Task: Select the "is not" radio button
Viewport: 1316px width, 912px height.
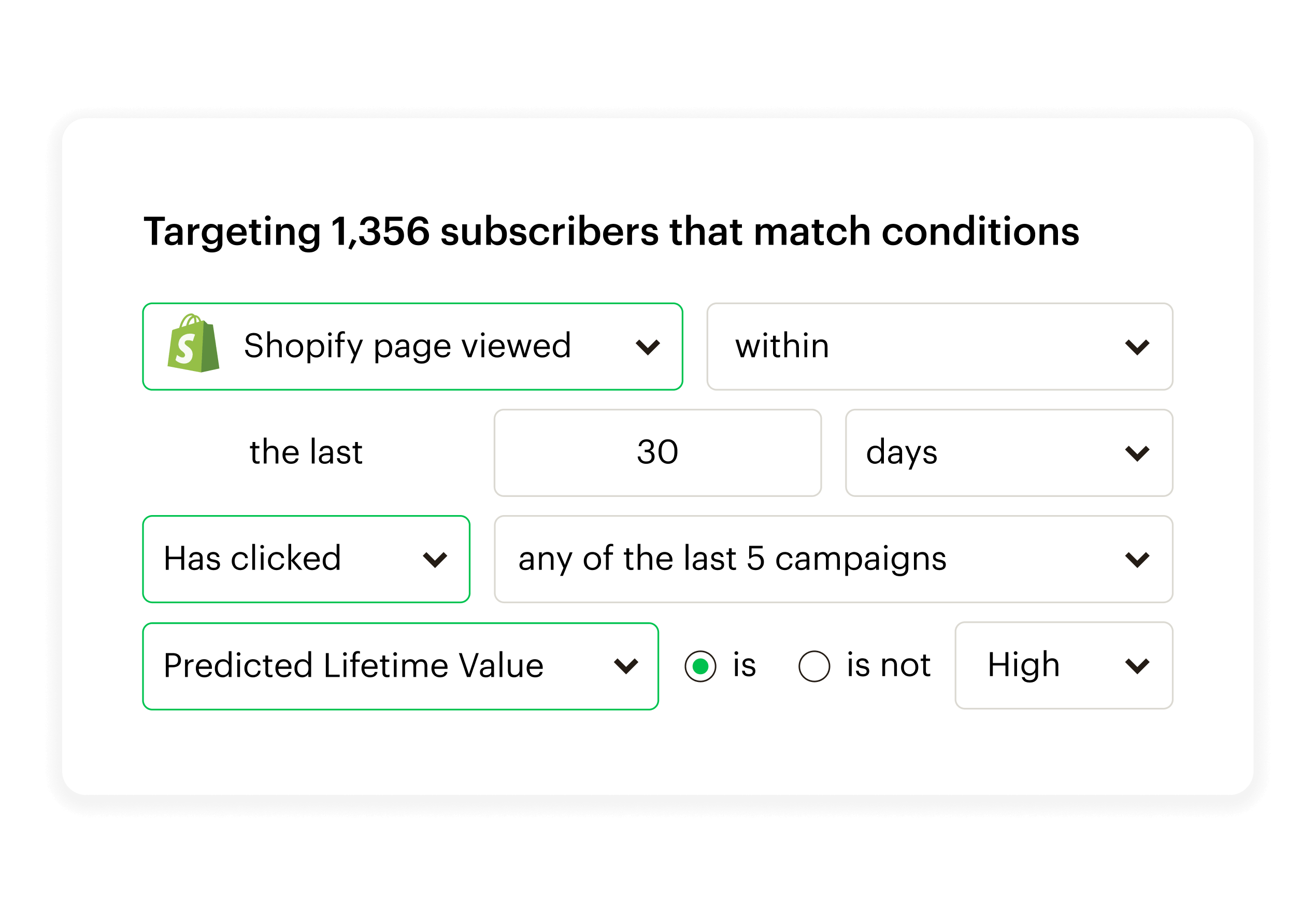Action: tap(814, 666)
